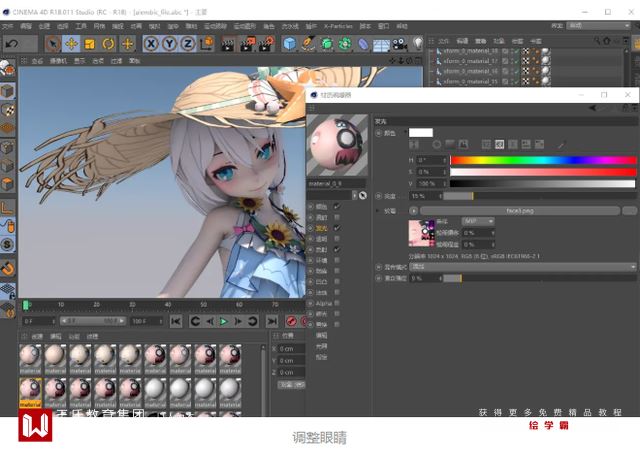Toggle the Y axis lock

169,44
